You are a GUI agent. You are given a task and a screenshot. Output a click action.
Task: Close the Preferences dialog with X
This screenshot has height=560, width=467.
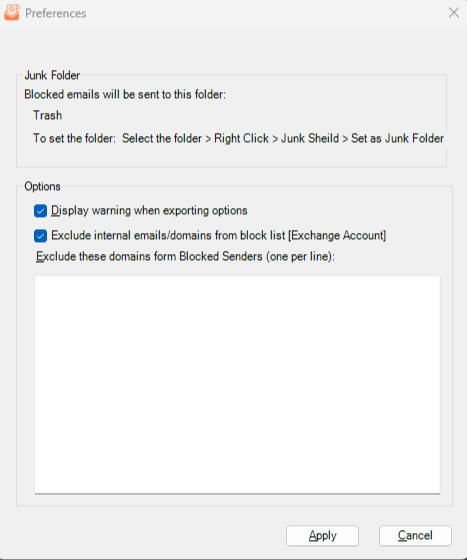pos(454,13)
